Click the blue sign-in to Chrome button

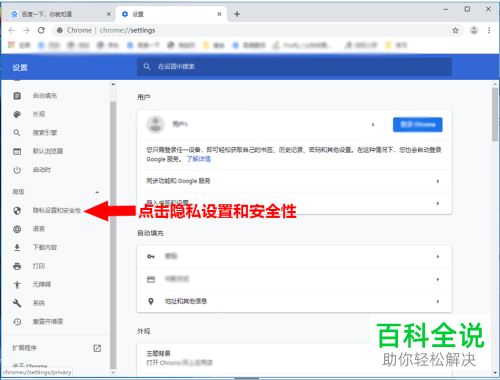418,124
